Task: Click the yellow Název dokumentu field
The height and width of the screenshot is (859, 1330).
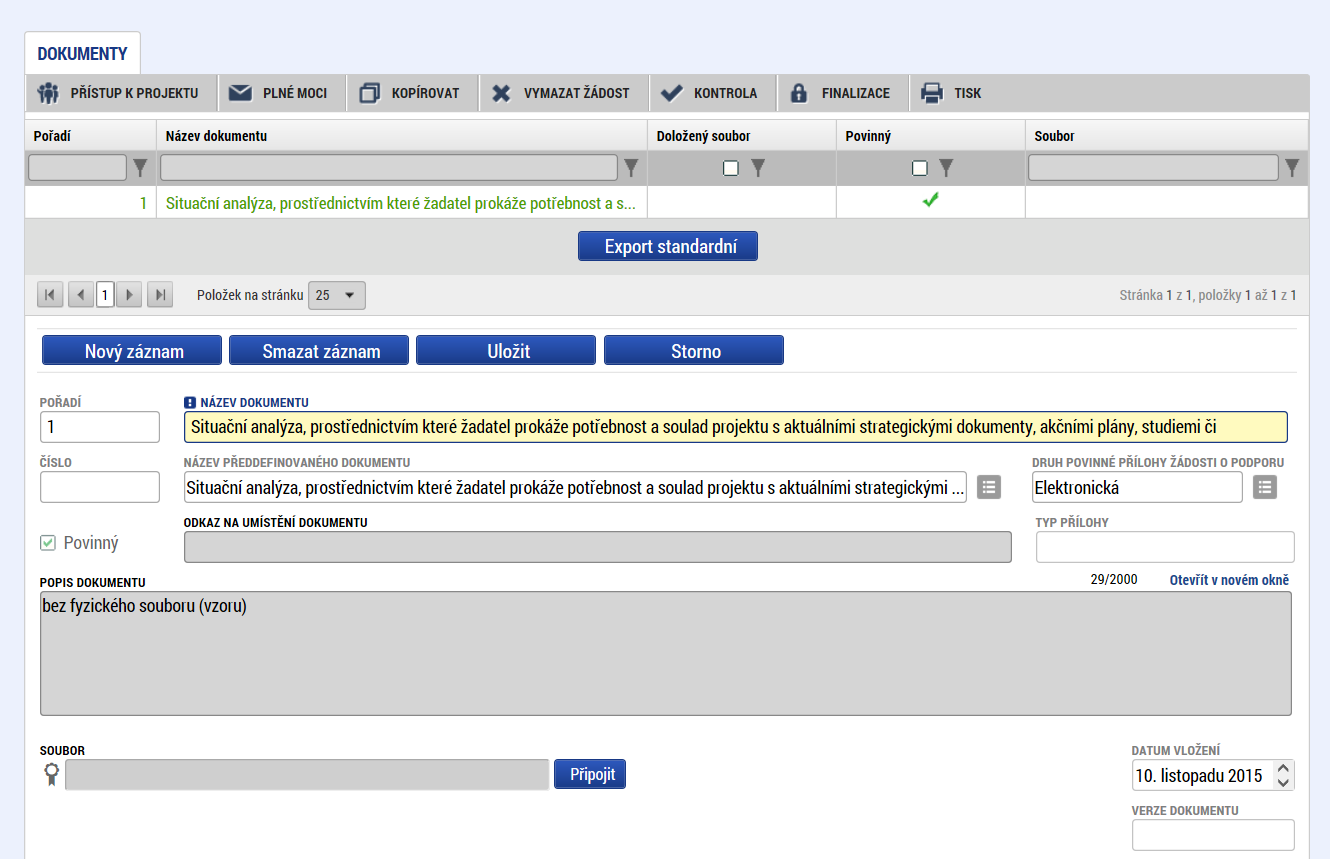Action: (736, 427)
